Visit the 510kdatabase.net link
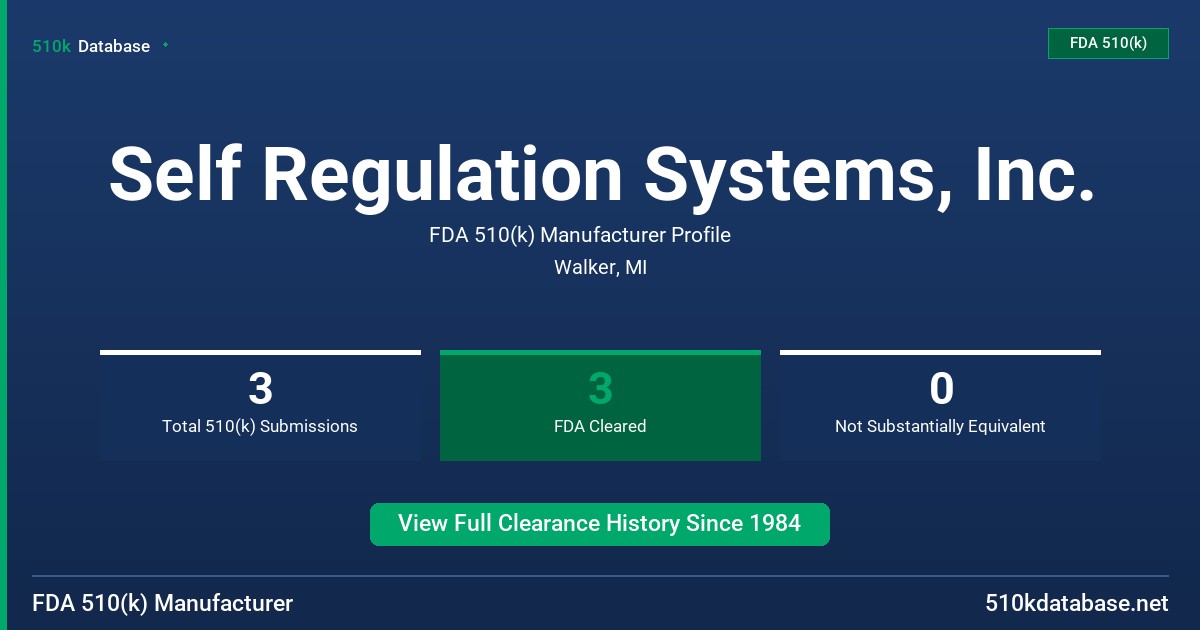 (1076, 604)
